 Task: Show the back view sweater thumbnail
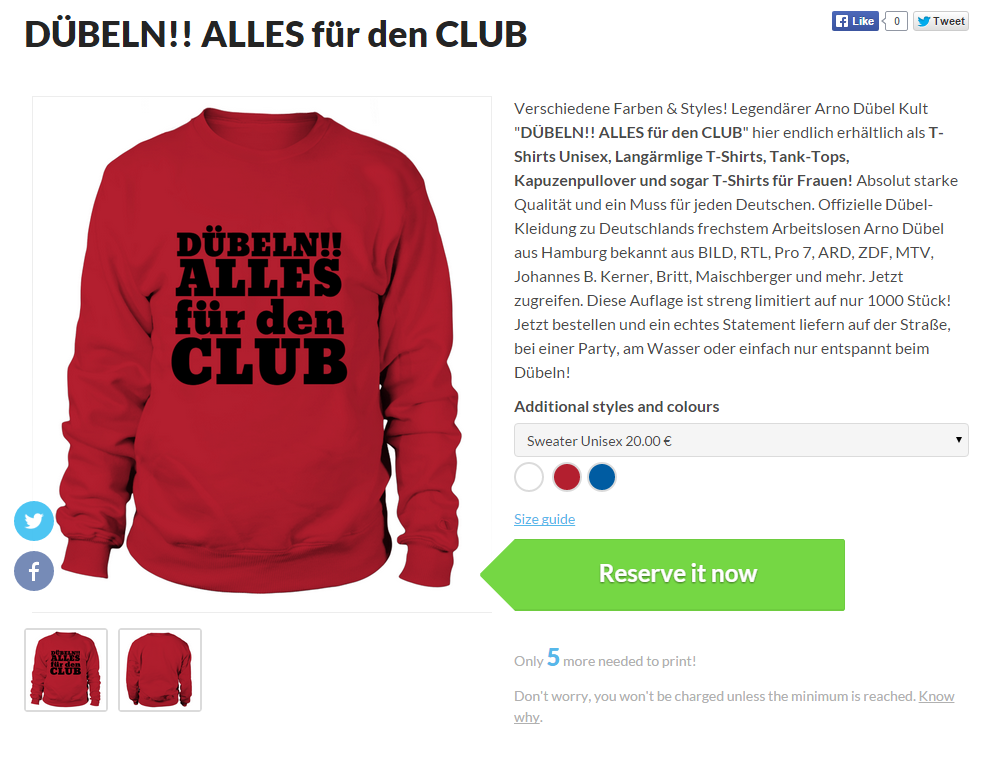pos(160,670)
